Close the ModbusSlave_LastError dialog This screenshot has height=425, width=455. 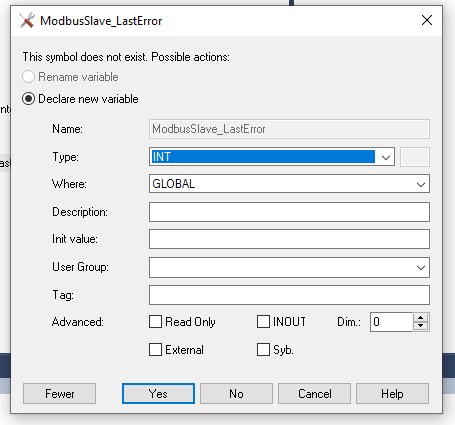427,20
